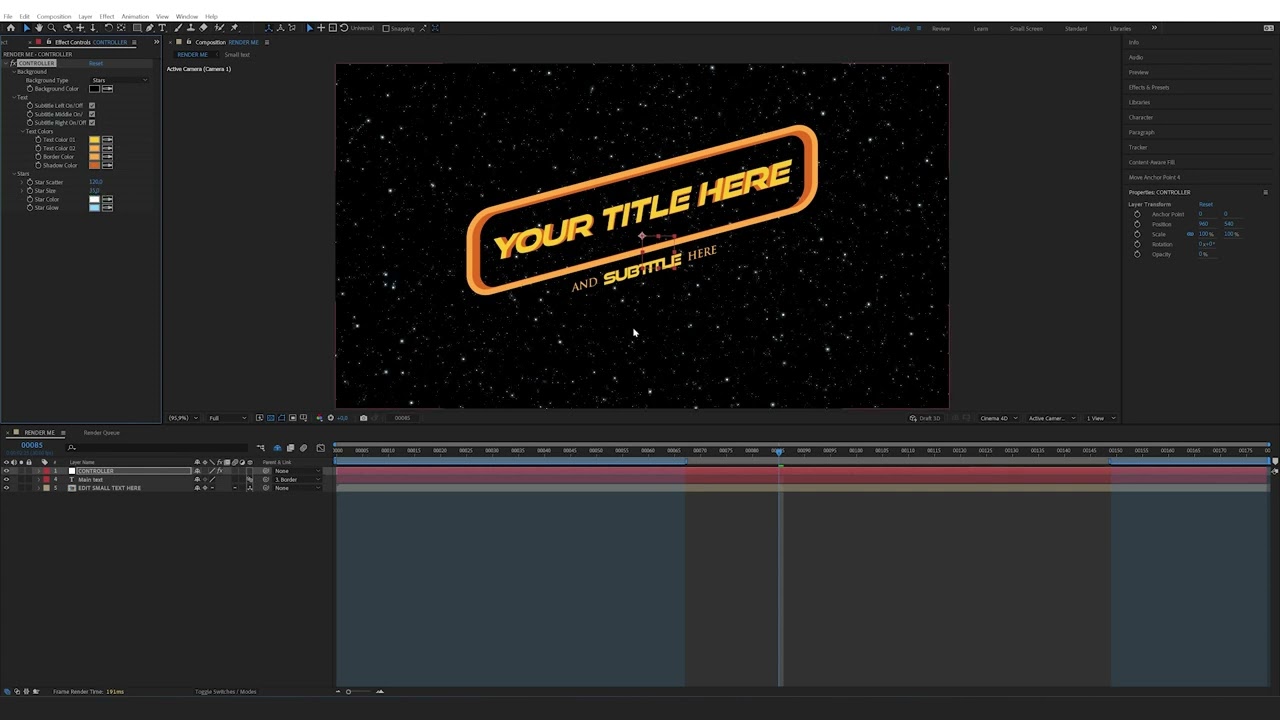Open the Effects & Presets panel
This screenshot has height=720, width=1280.
click(x=1149, y=87)
